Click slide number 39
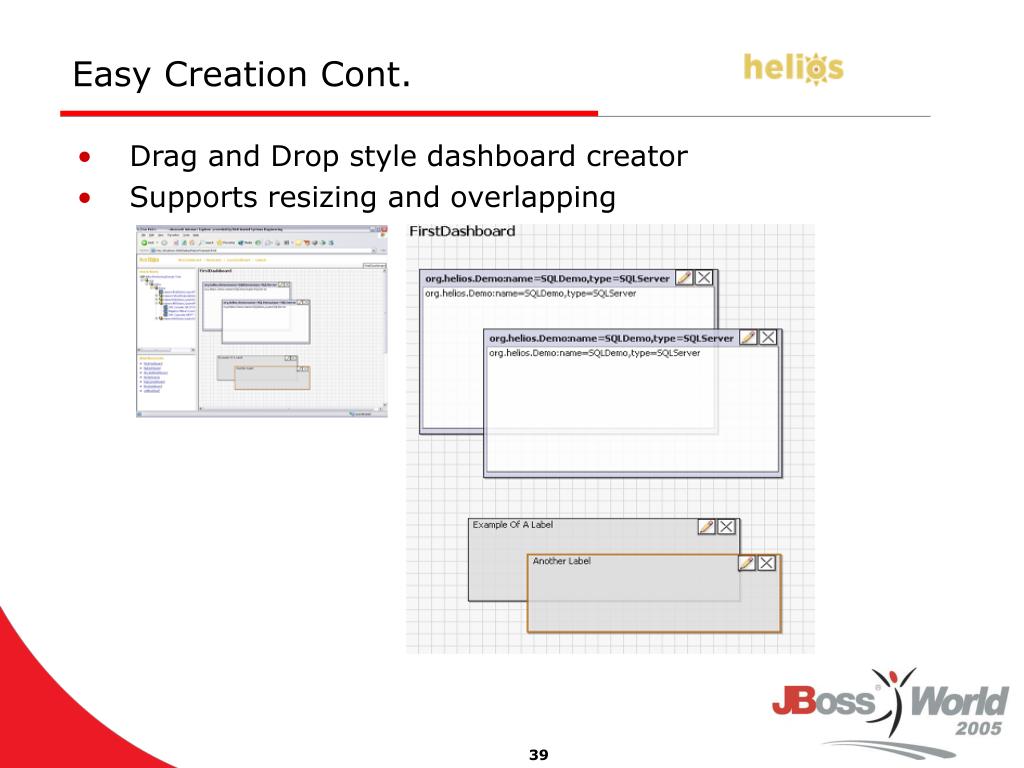 click(539, 755)
